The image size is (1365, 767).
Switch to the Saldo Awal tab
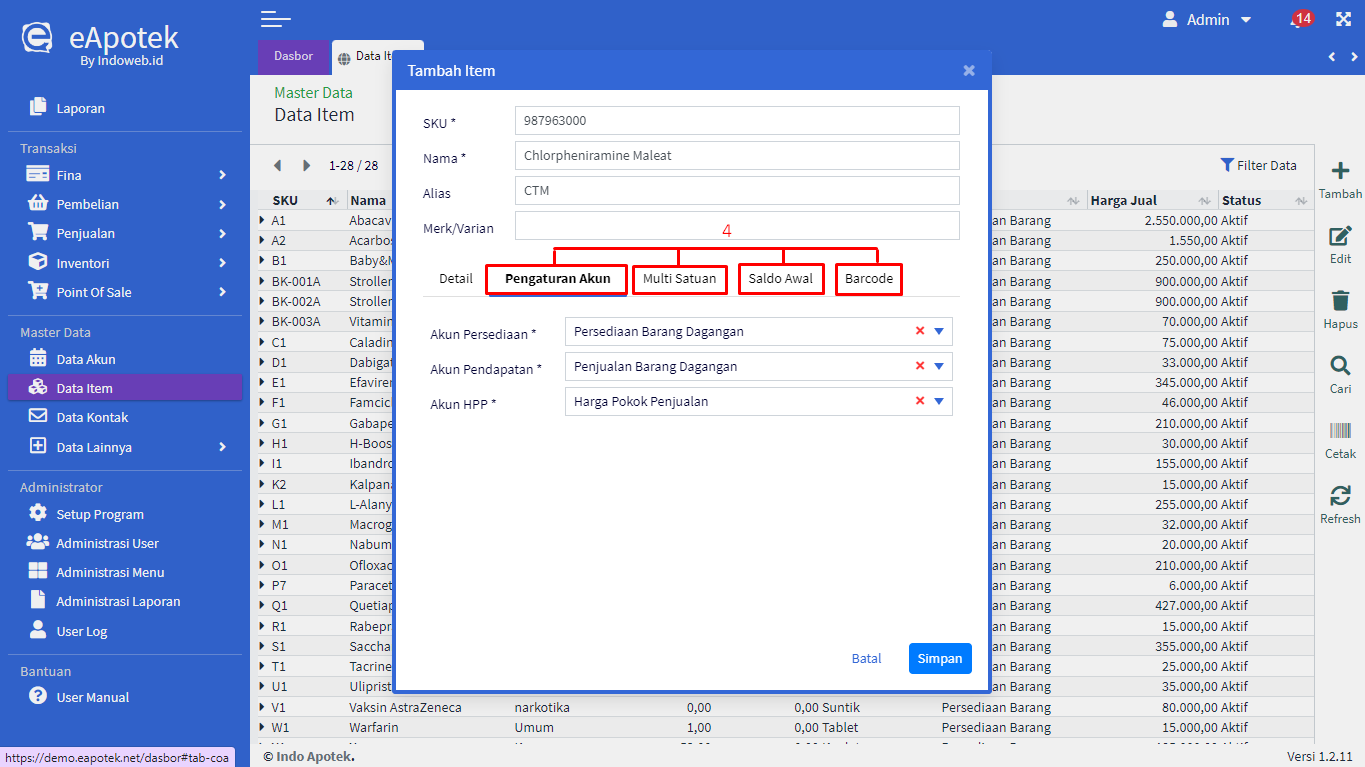tap(781, 279)
